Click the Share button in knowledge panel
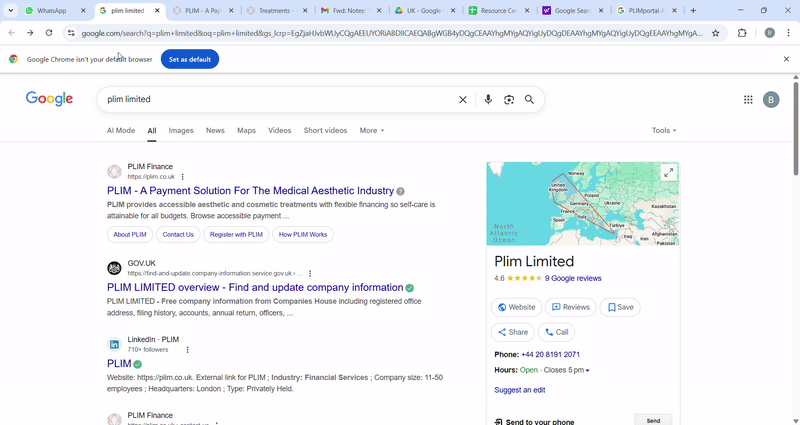Image resolution: width=800 pixels, height=425 pixels. 513,332
